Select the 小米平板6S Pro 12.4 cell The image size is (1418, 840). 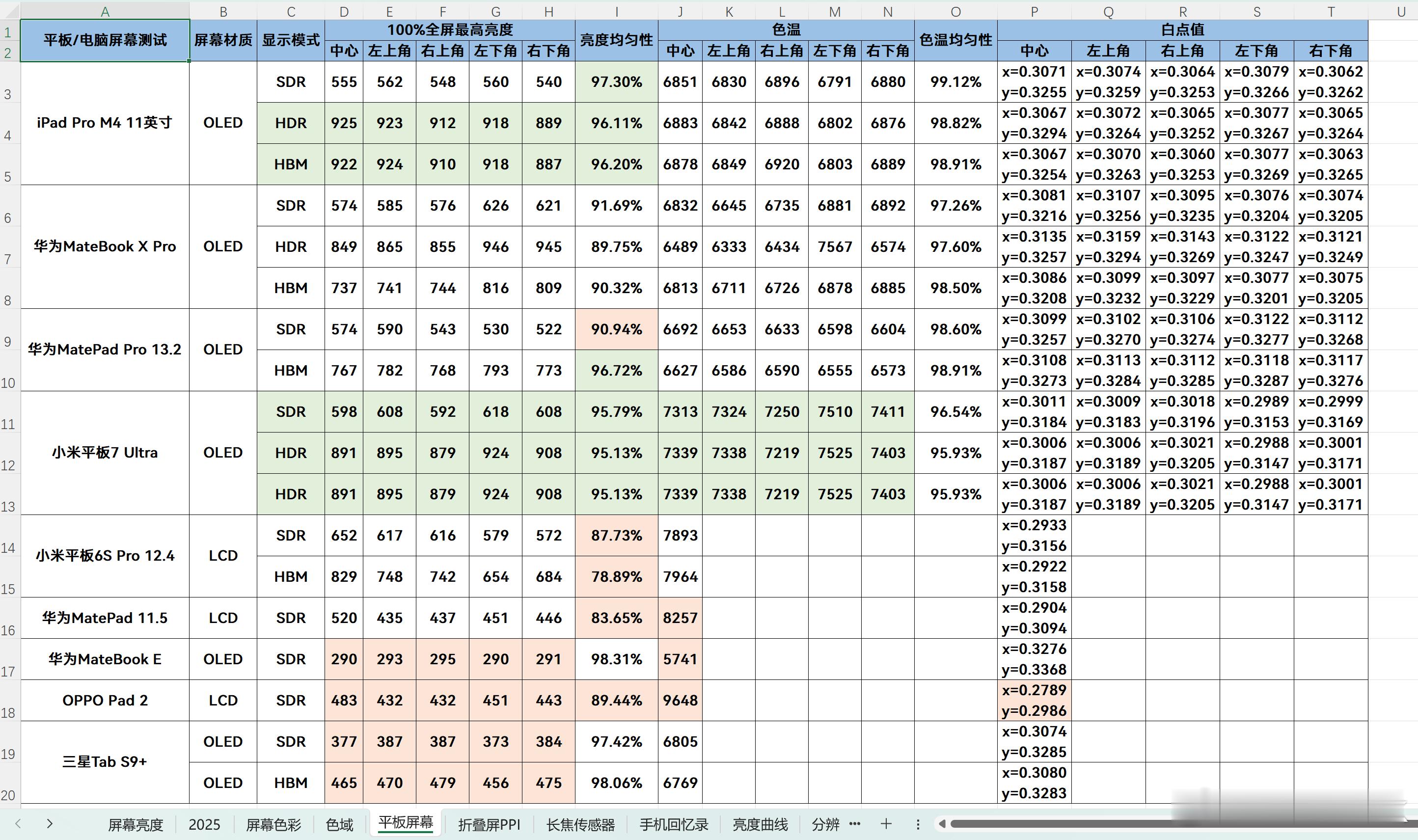pos(105,556)
